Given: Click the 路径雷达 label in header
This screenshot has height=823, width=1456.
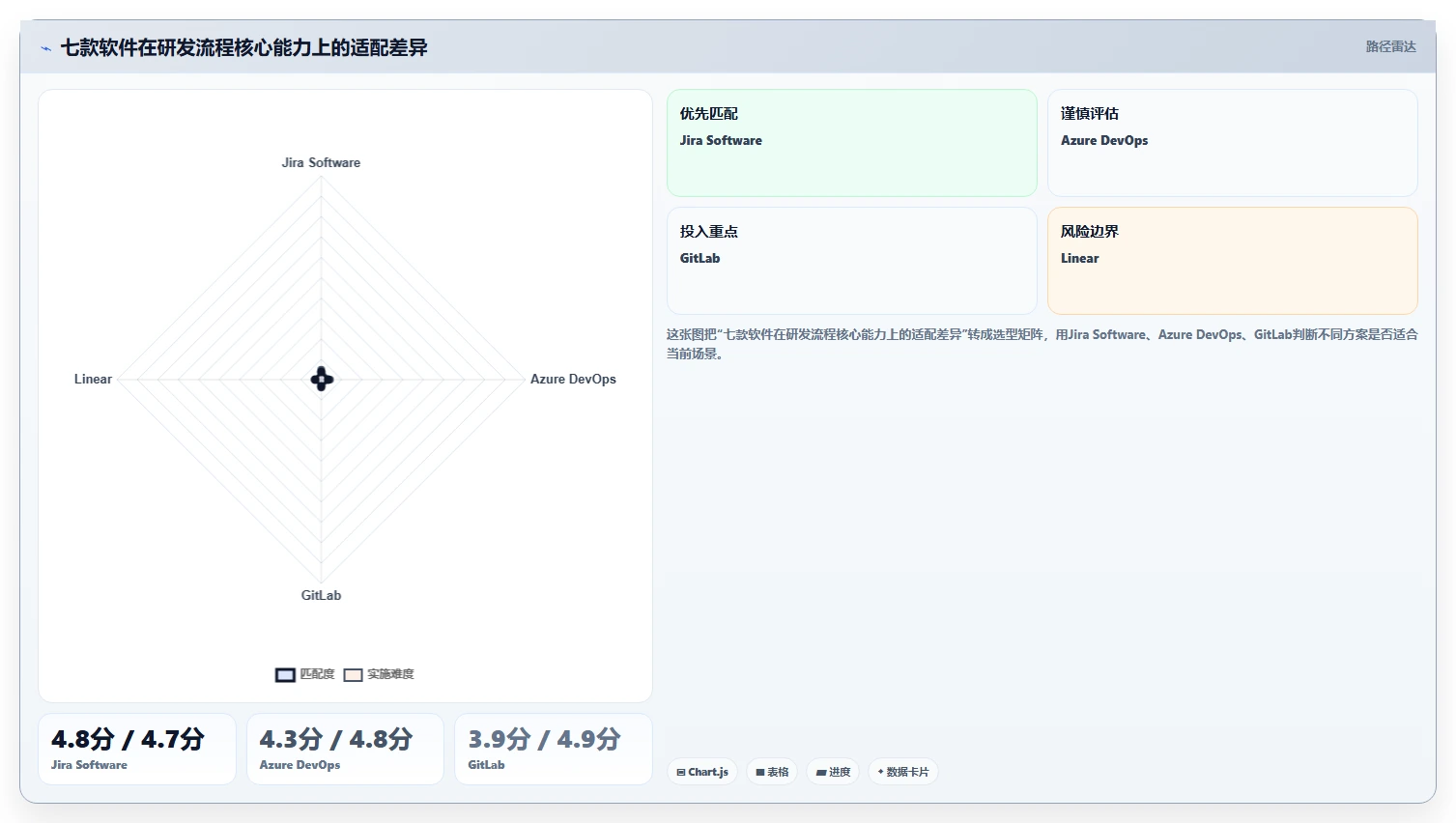Looking at the screenshot, I should 1390,46.
